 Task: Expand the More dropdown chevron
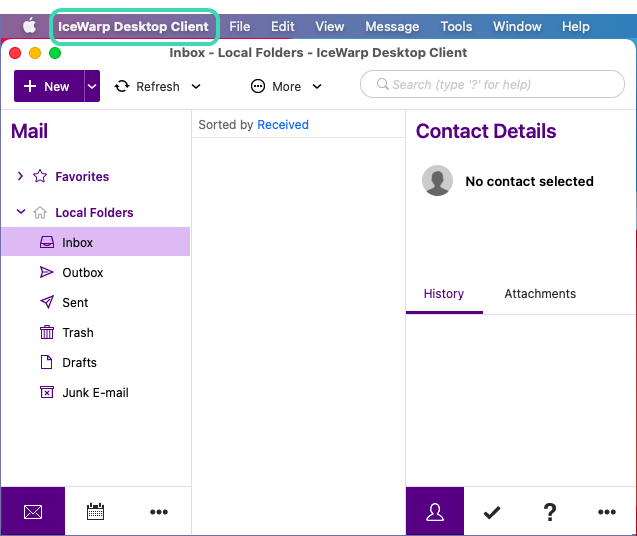coord(317,87)
